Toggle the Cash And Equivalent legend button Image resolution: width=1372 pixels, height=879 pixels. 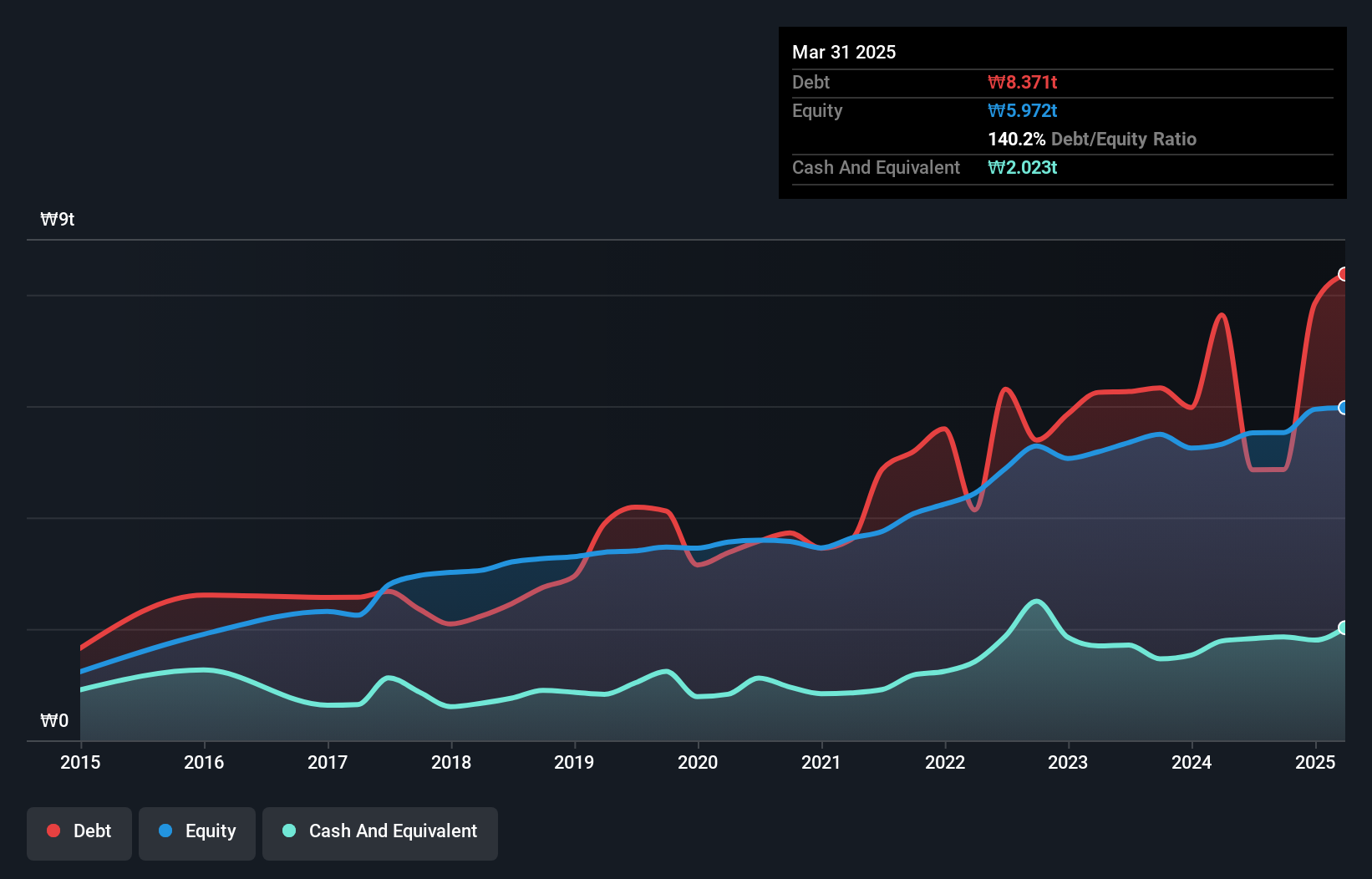click(x=380, y=833)
